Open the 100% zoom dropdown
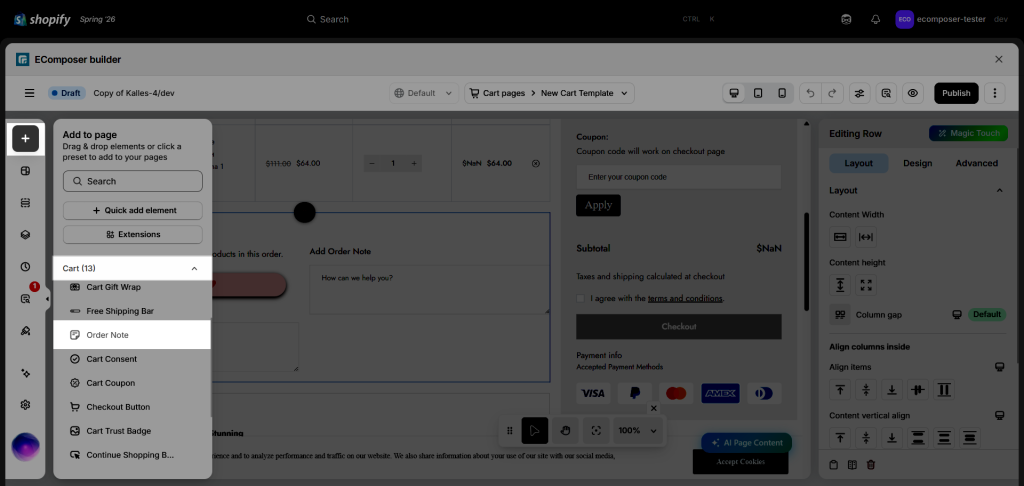The width and height of the screenshot is (1024, 486). pyautogui.click(x=639, y=430)
